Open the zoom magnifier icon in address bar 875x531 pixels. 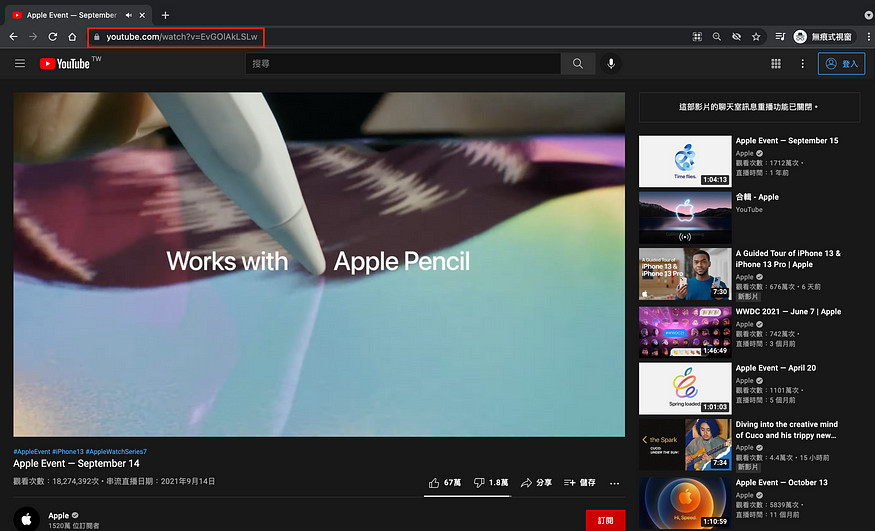[x=717, y=37]
